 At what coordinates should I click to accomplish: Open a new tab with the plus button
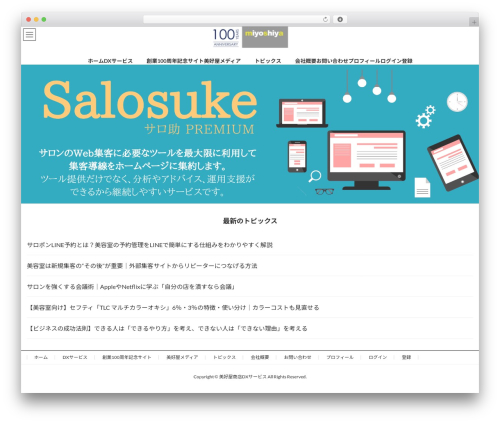[474, 22]
